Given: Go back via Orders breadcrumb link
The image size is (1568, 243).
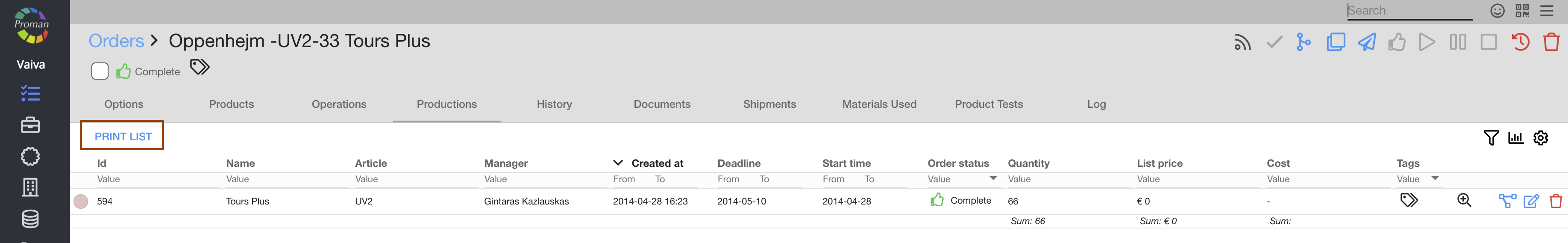Looking at the screenshot, I should (116, 41).
